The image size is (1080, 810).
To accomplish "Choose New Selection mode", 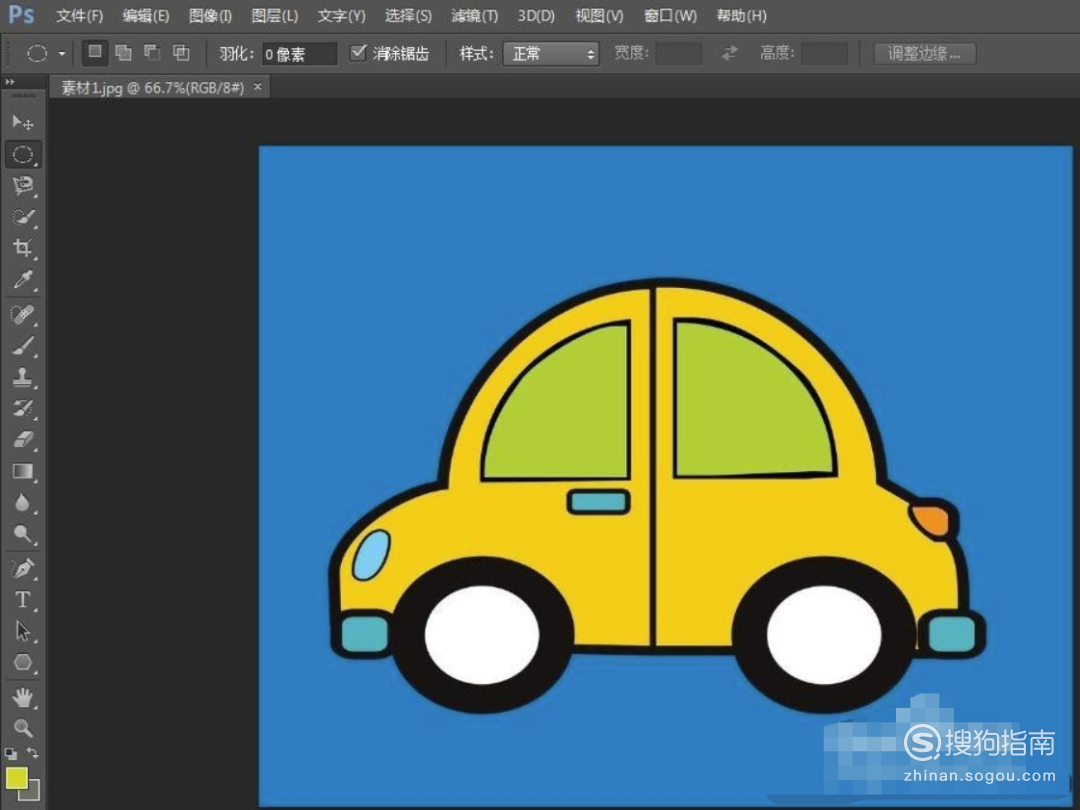I will [95, 52].
